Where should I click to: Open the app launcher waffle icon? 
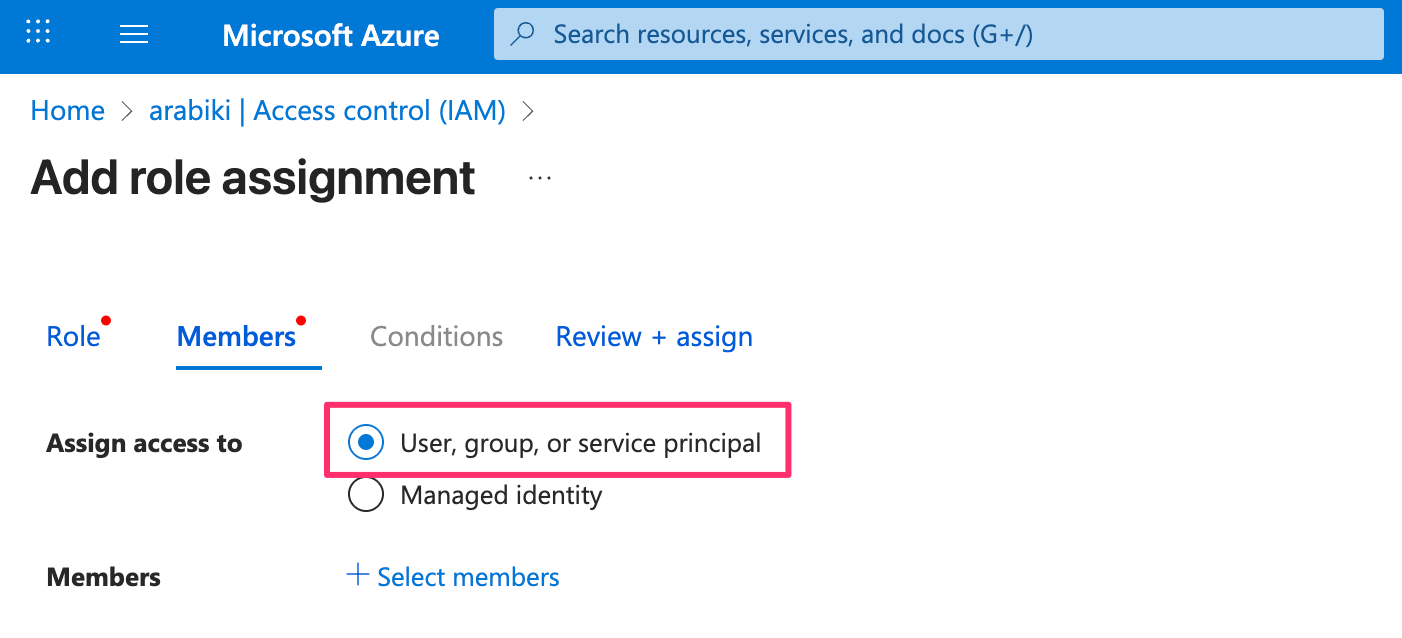(x=38, y=33)
